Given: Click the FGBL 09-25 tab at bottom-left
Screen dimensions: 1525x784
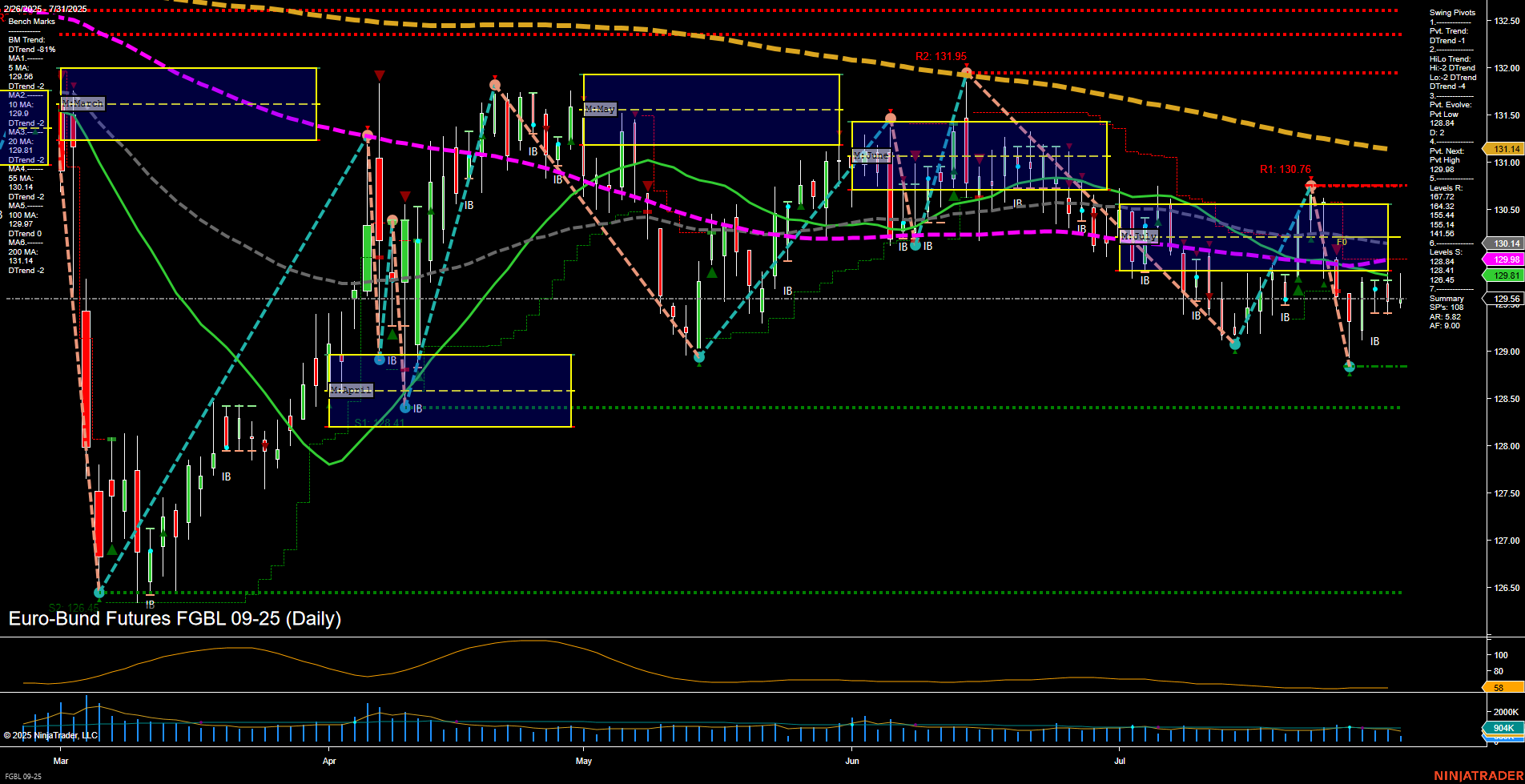Looking at the screenshot, I should [x=22, y=777].
